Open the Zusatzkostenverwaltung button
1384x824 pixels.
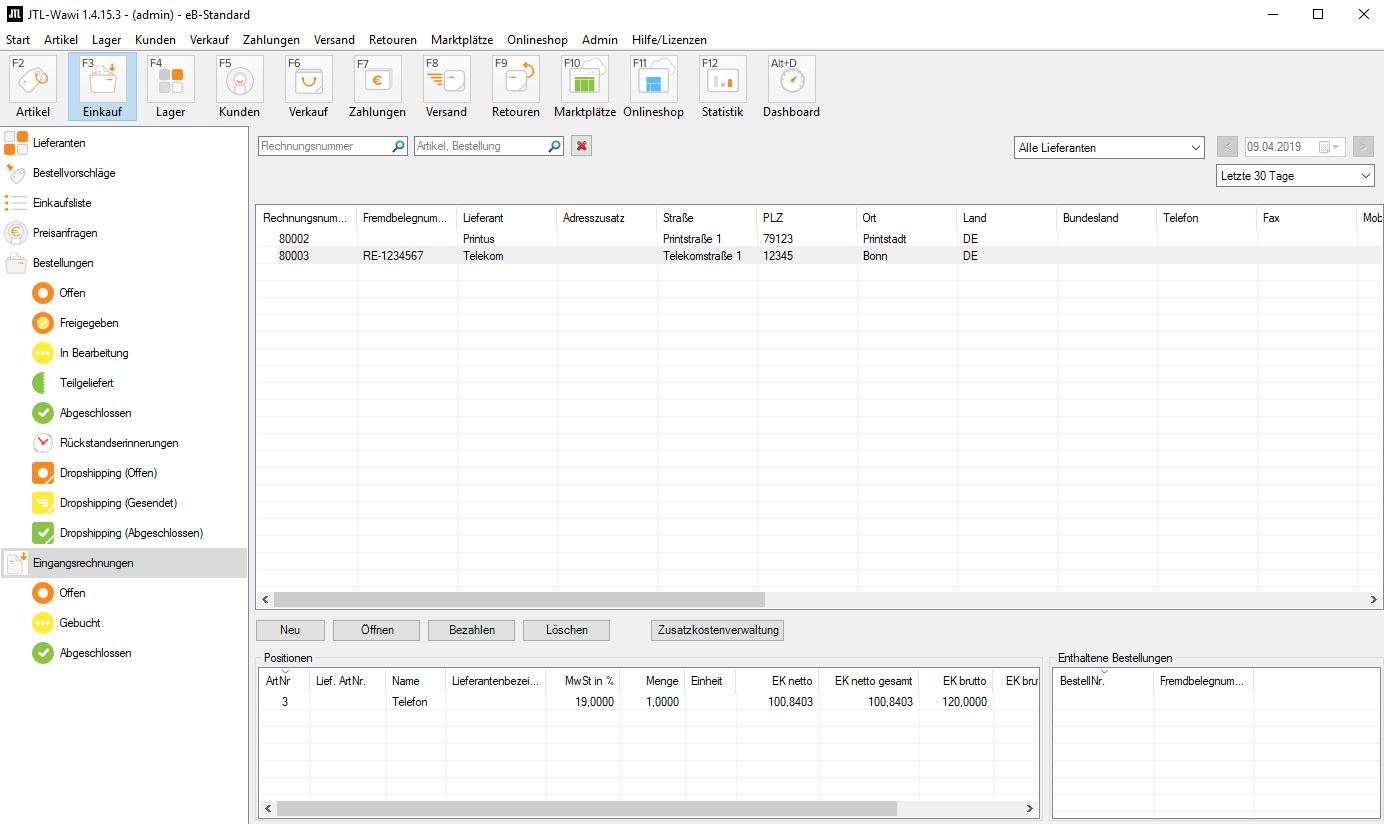[x=717, y=630]
